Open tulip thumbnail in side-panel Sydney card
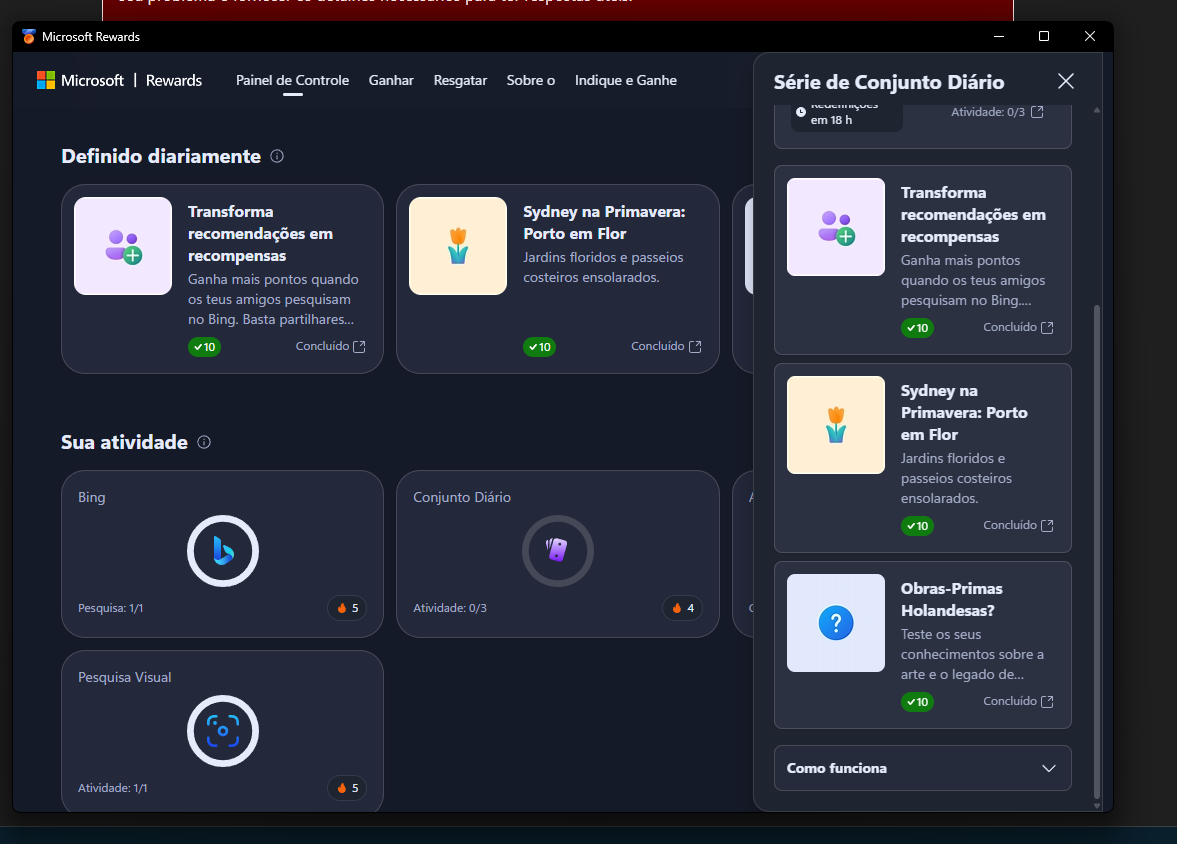Screen dimensions: 1177x844 (835, 425)
